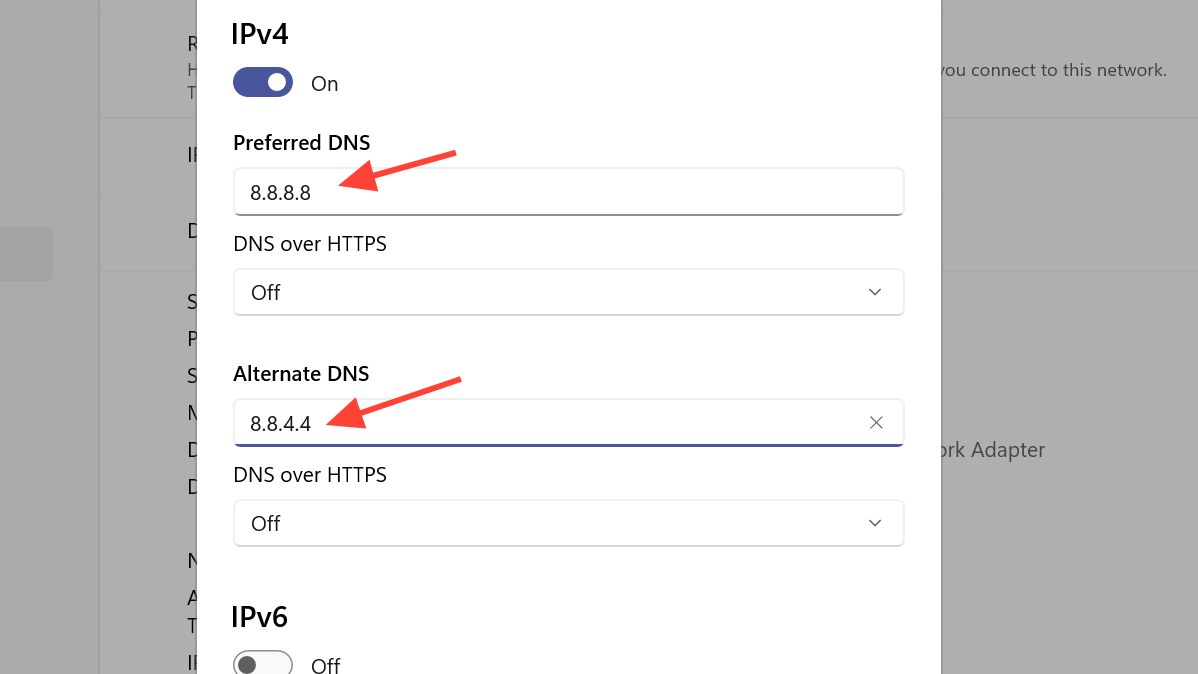The image size is (1198, 674).
Task: Click DNS over HTTPS label below Alternate DNS
Action: point(310,475)
